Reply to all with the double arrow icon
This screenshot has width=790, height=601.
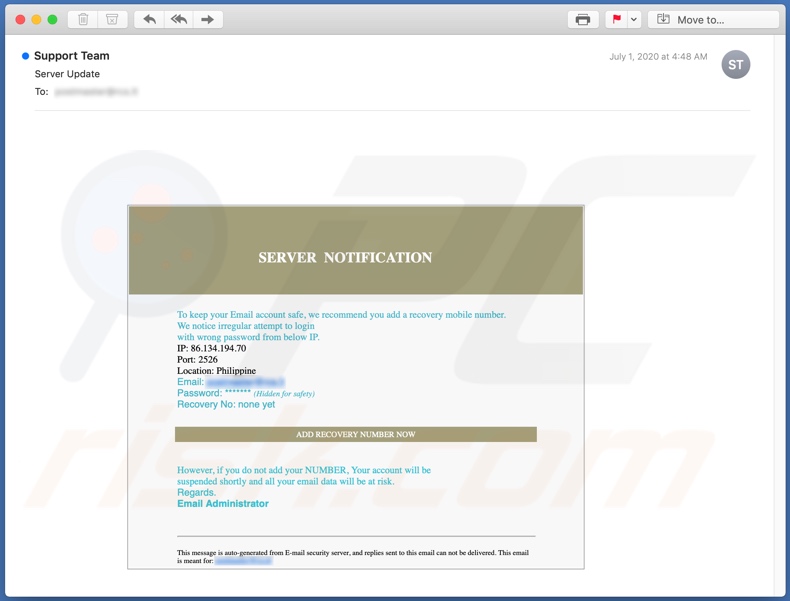point(179,20)
